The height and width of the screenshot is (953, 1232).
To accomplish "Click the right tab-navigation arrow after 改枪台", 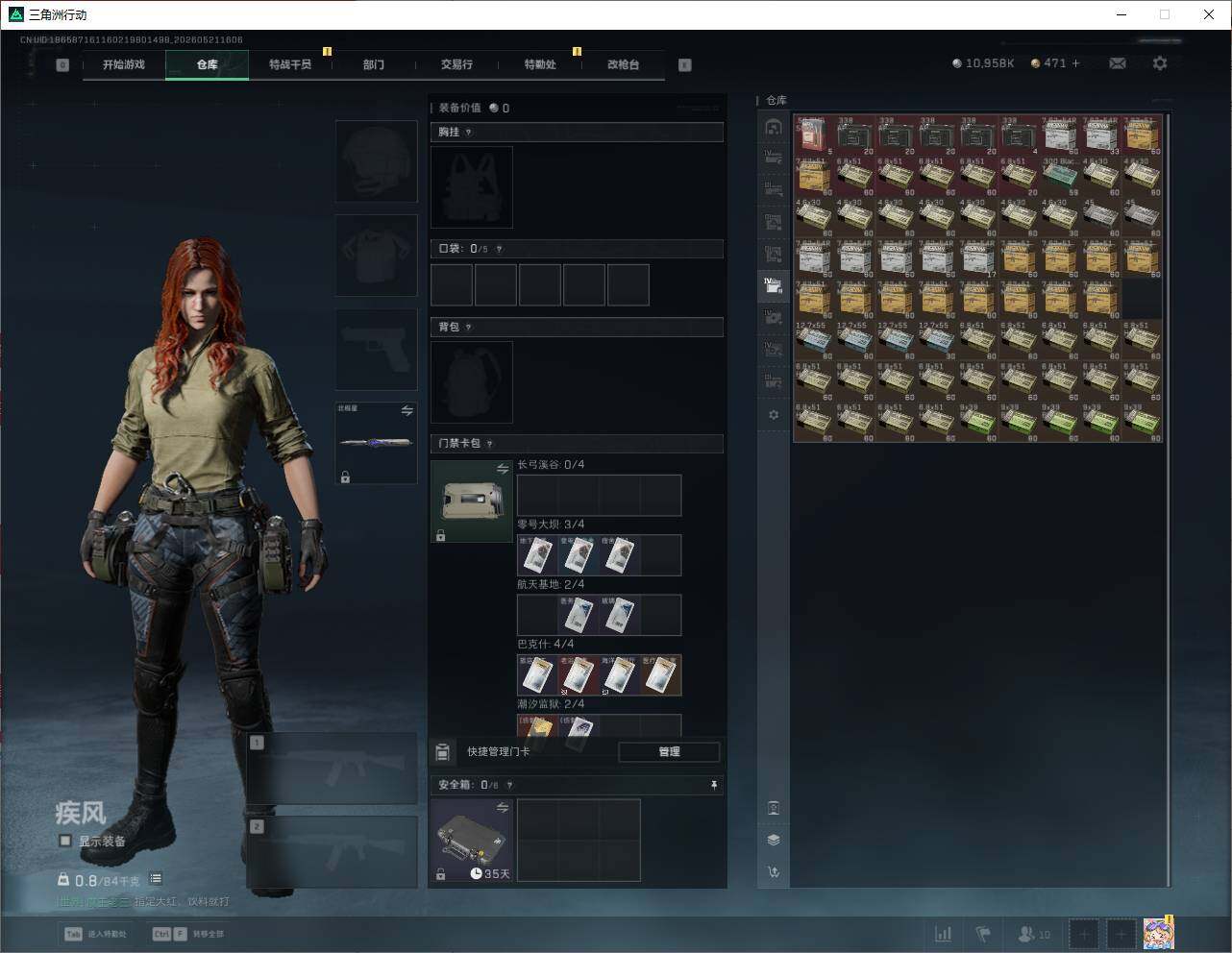I will [685, 65].
